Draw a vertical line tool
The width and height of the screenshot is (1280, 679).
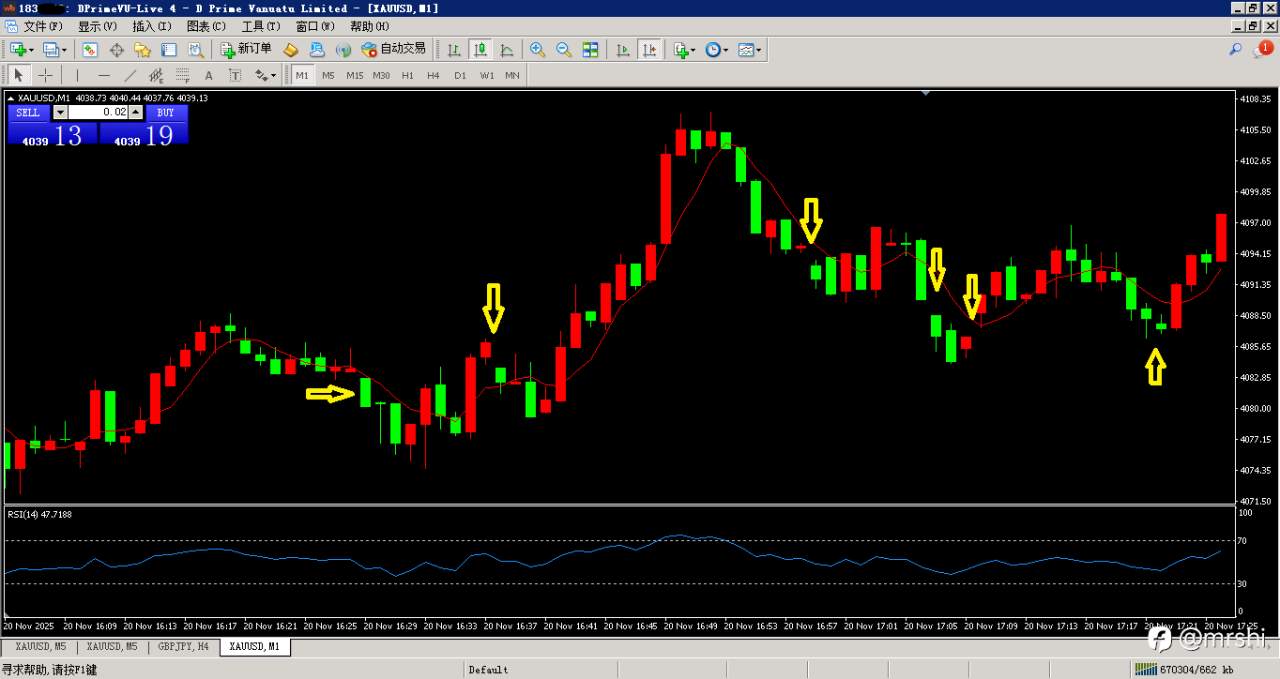(77, 75)
